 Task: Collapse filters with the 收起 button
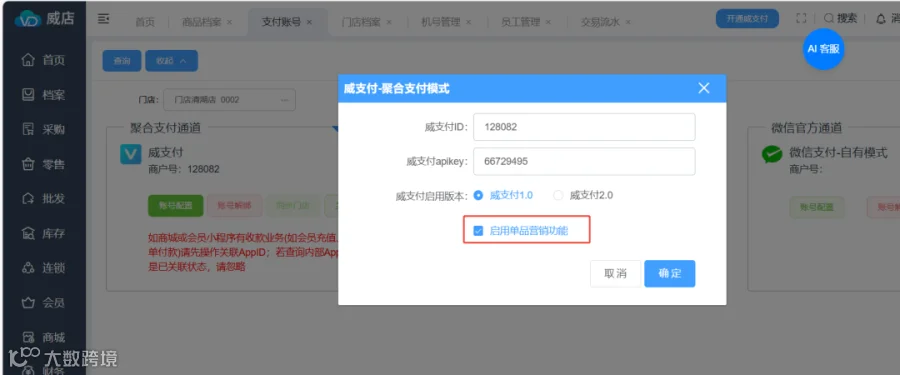172,61
